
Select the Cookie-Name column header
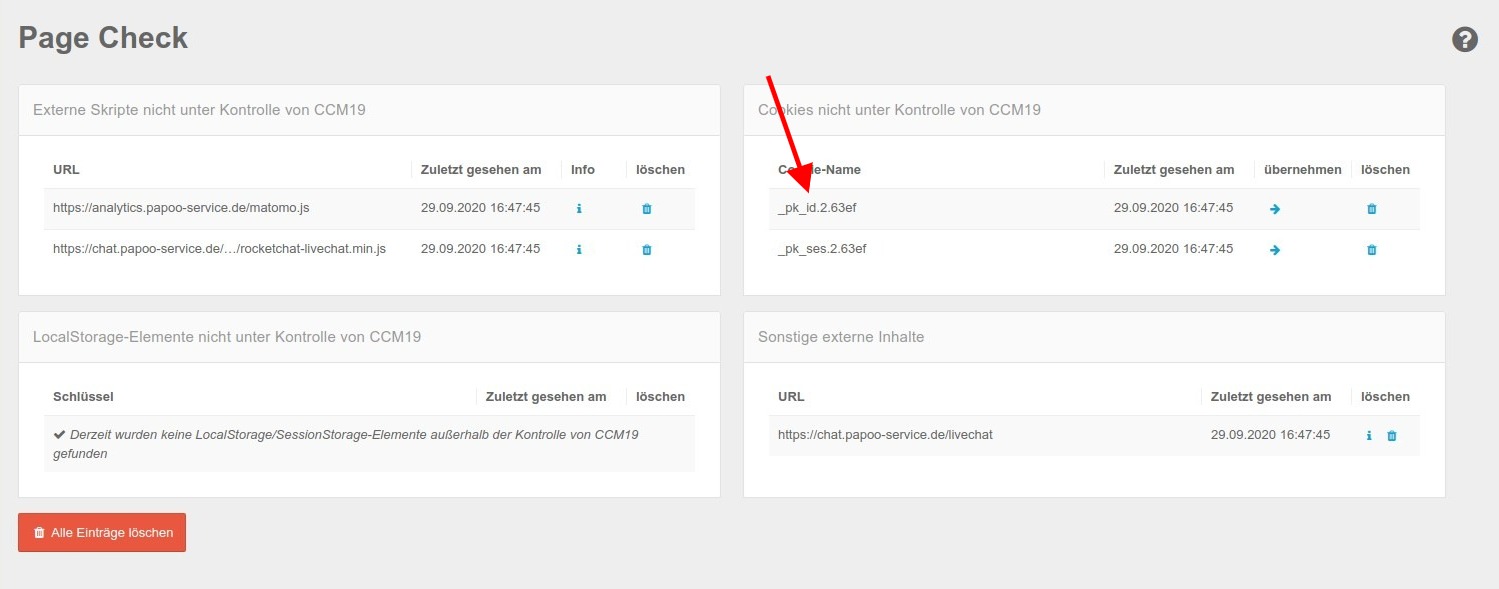point(820,169)
